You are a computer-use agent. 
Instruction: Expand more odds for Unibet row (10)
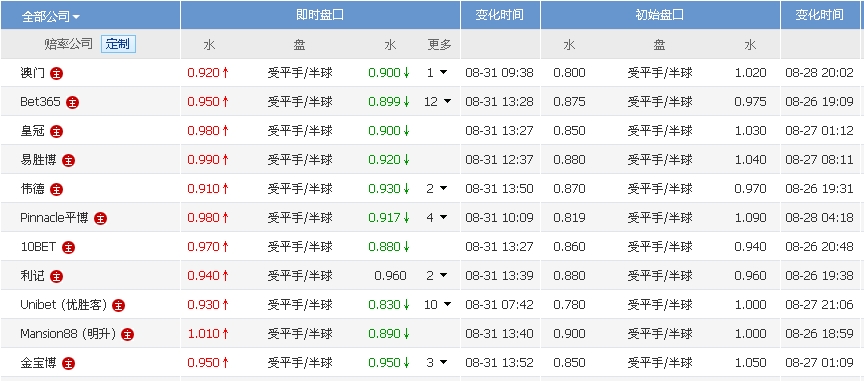click(x=438, y=304)
